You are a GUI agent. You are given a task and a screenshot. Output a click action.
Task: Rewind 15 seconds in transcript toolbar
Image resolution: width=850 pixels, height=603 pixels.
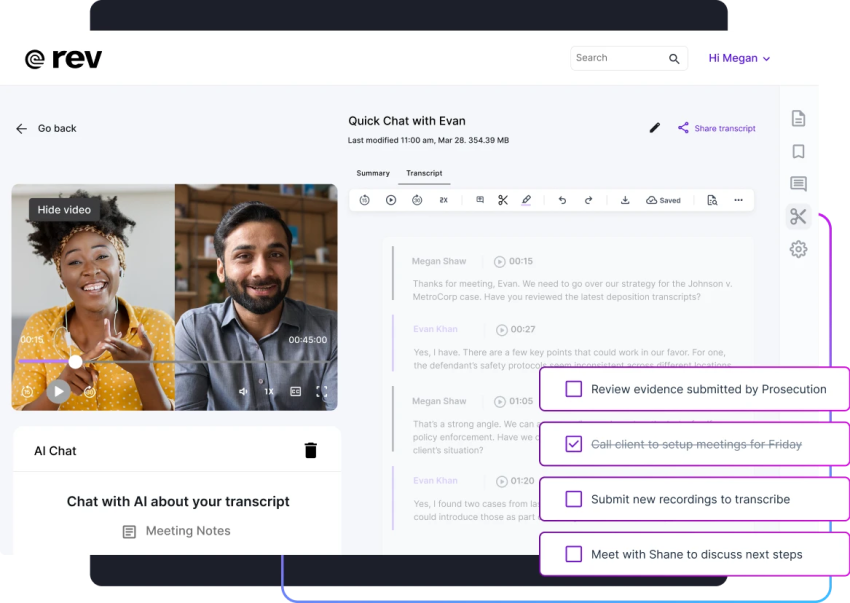pos(364,200)
